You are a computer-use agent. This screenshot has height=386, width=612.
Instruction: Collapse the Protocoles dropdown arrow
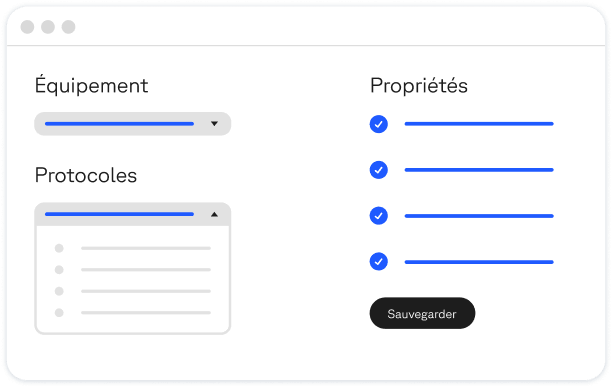pos(214,214)
